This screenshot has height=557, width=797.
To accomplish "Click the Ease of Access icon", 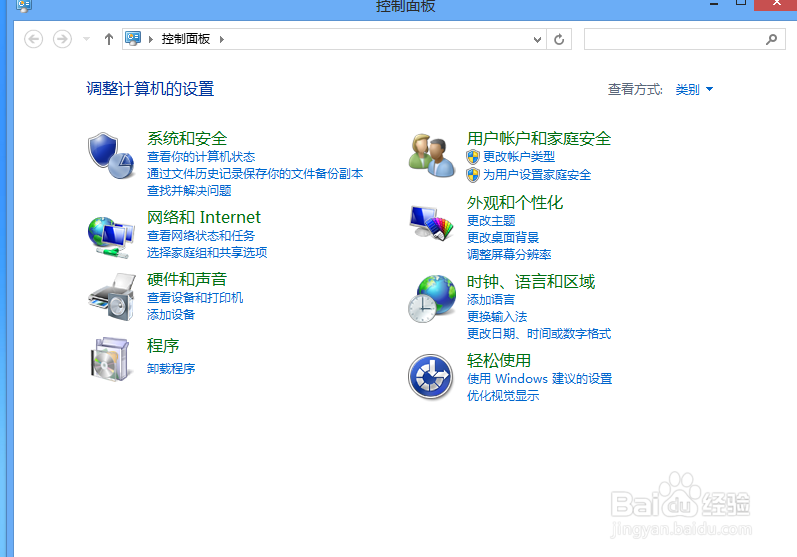I will (x=431, y=377).
